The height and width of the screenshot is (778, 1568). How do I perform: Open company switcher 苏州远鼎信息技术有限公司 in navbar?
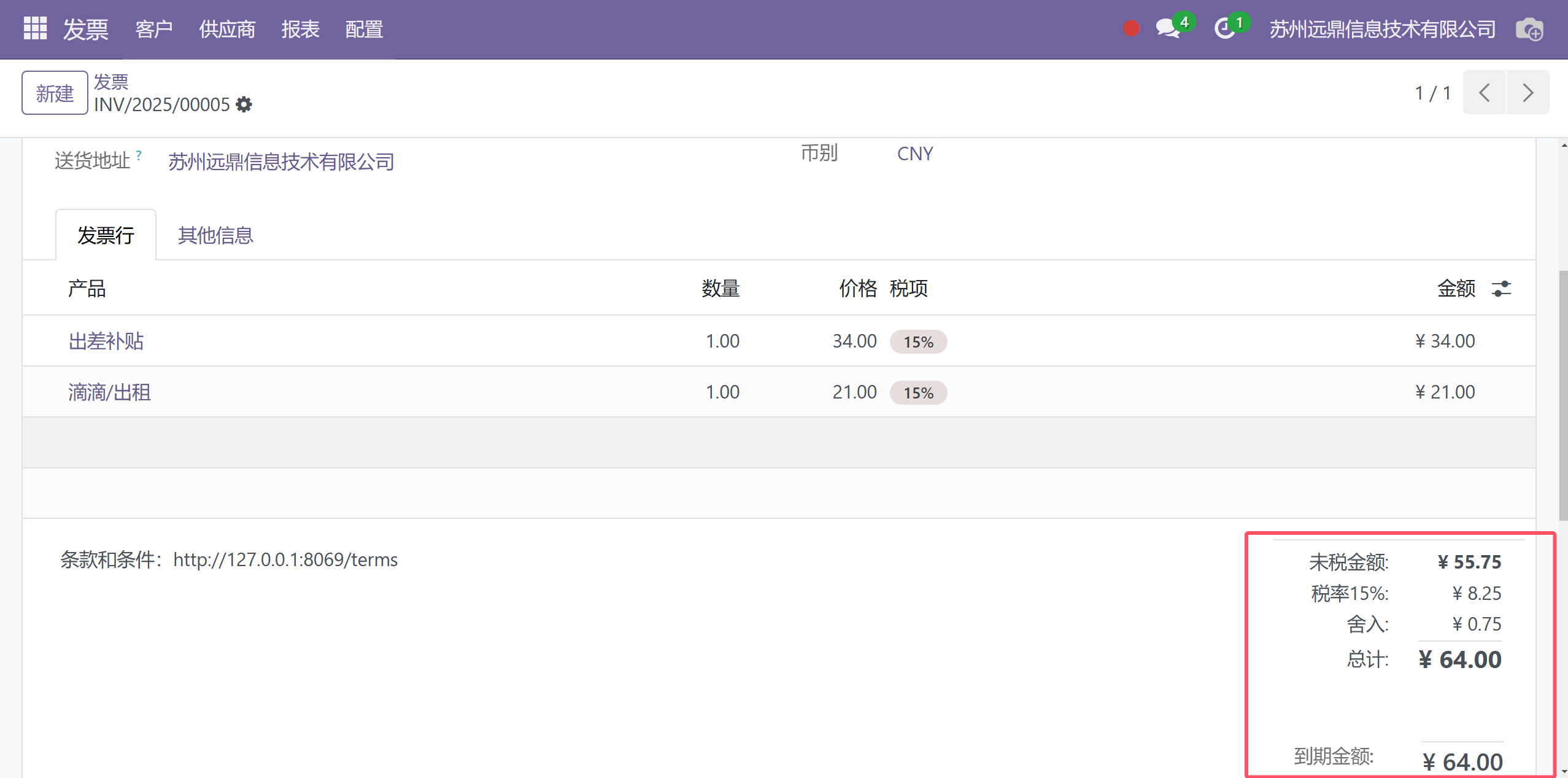pos(1382,29)
